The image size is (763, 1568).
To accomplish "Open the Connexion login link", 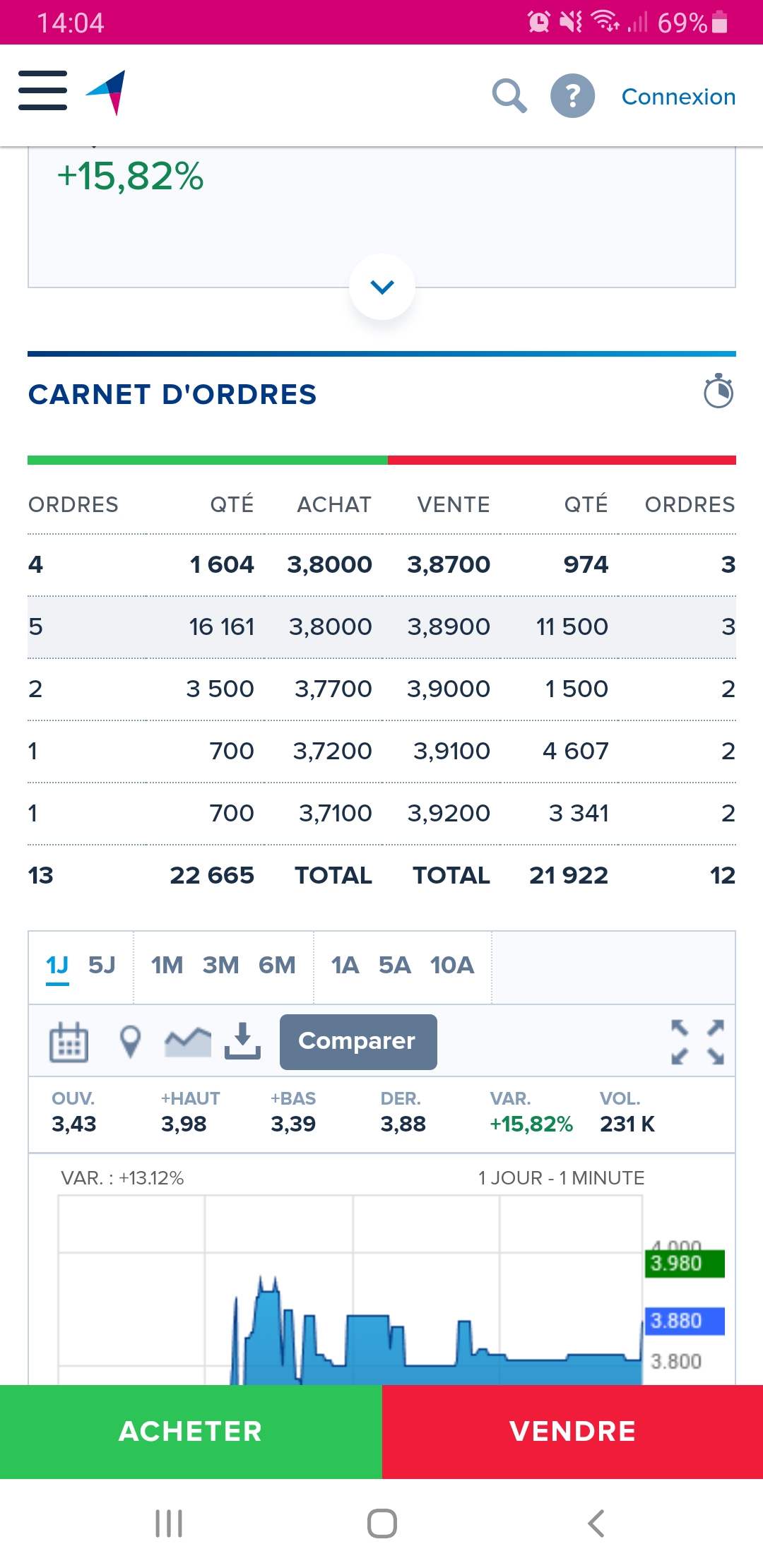I will tap(678, 97).
